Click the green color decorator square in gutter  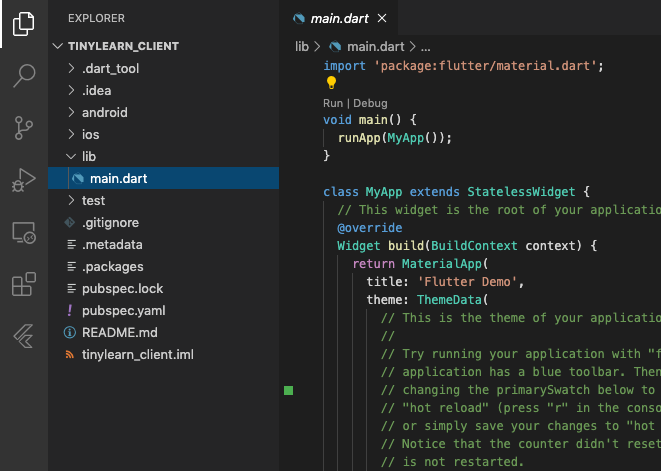(288, 390)
